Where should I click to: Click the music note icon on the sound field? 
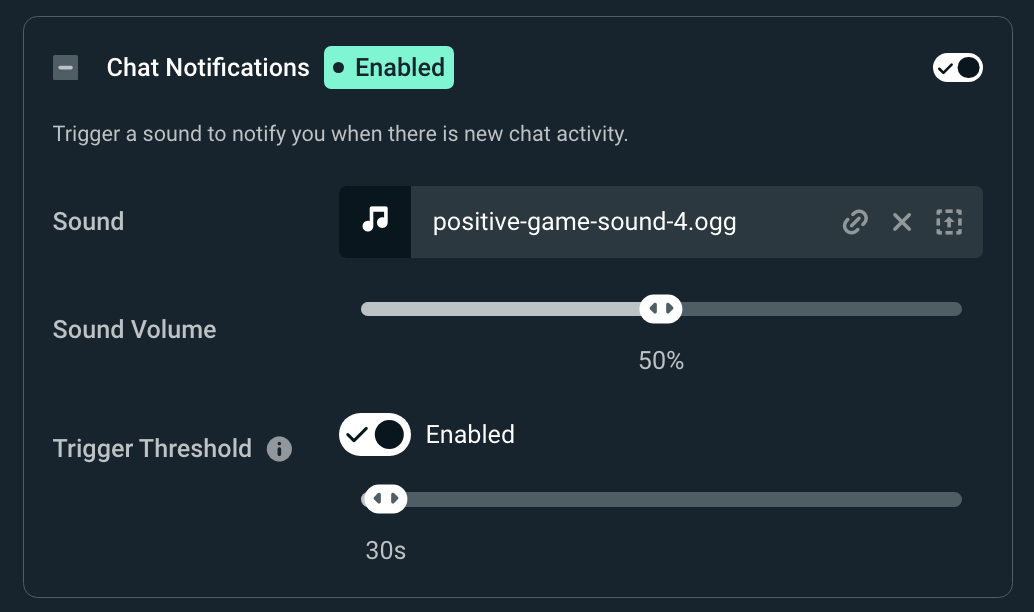coord(375,221)
